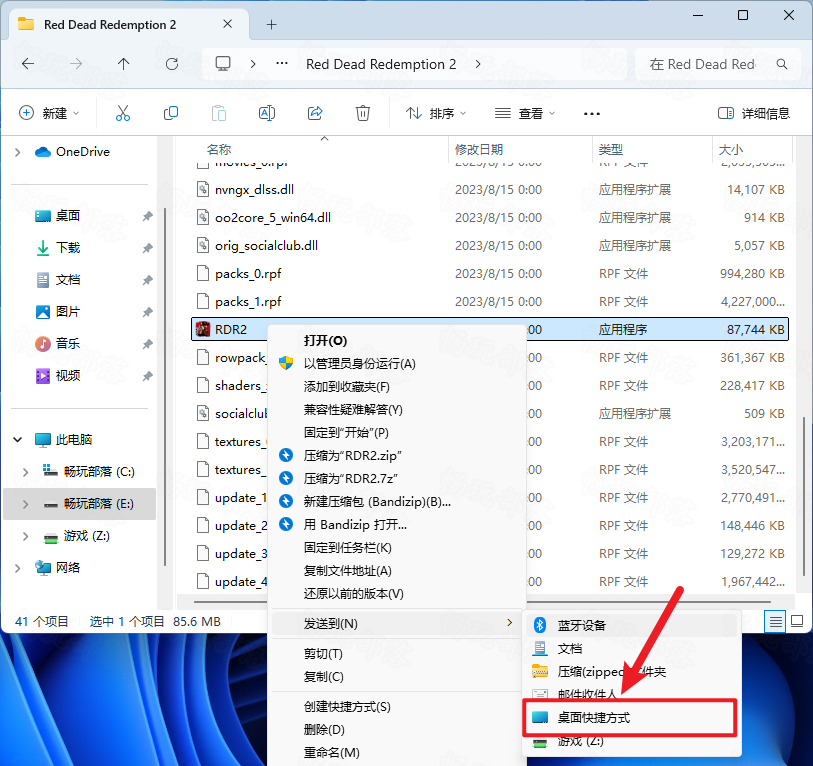Screen dimensions: 813x766
Task: Open the 发送到(N) submenu
Action: tap(397, 623)
